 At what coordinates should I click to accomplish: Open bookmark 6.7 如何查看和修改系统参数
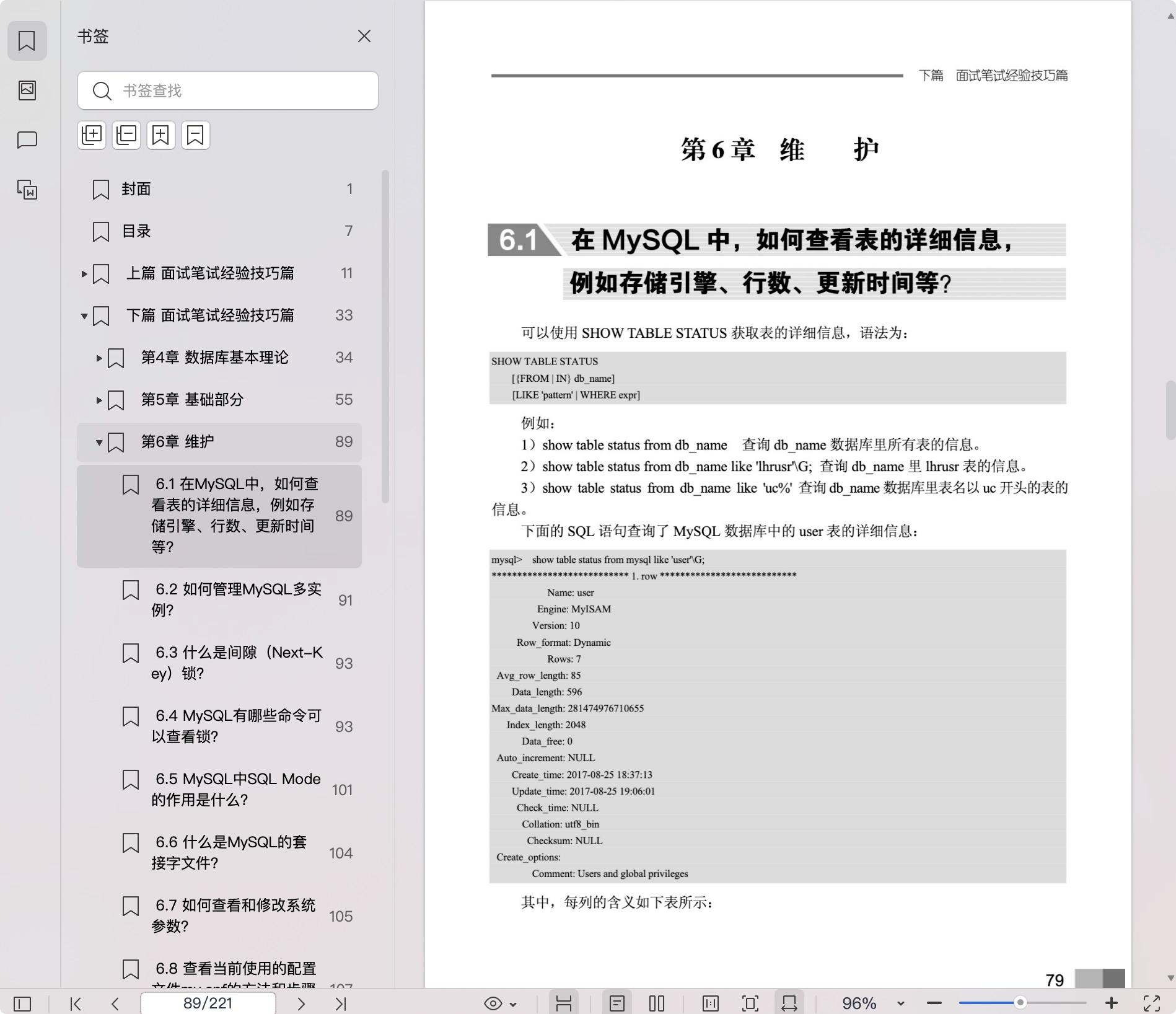(x=219, y=915)
